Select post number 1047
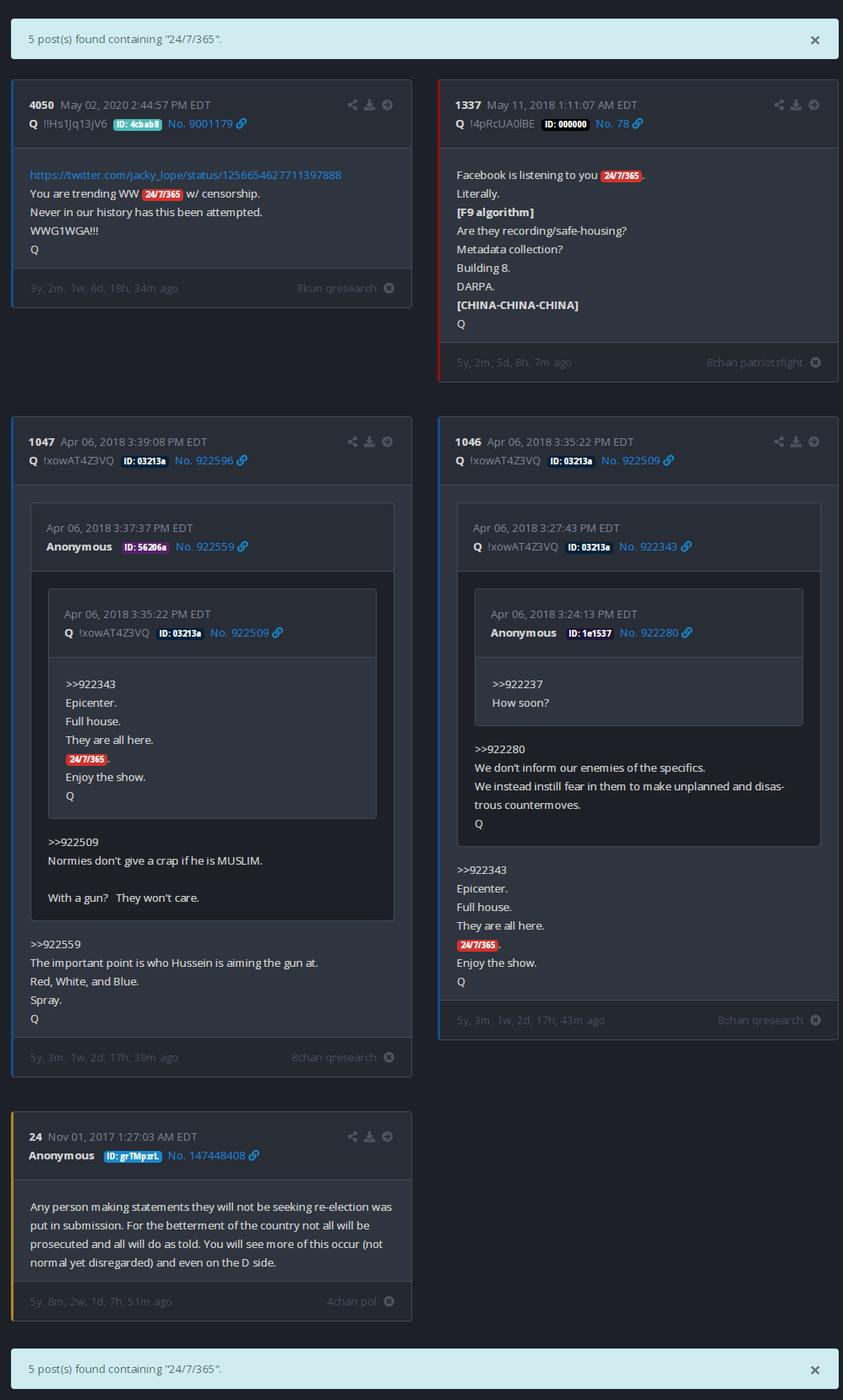Viewport: 843px width, 1400px height. pos(41,442)
